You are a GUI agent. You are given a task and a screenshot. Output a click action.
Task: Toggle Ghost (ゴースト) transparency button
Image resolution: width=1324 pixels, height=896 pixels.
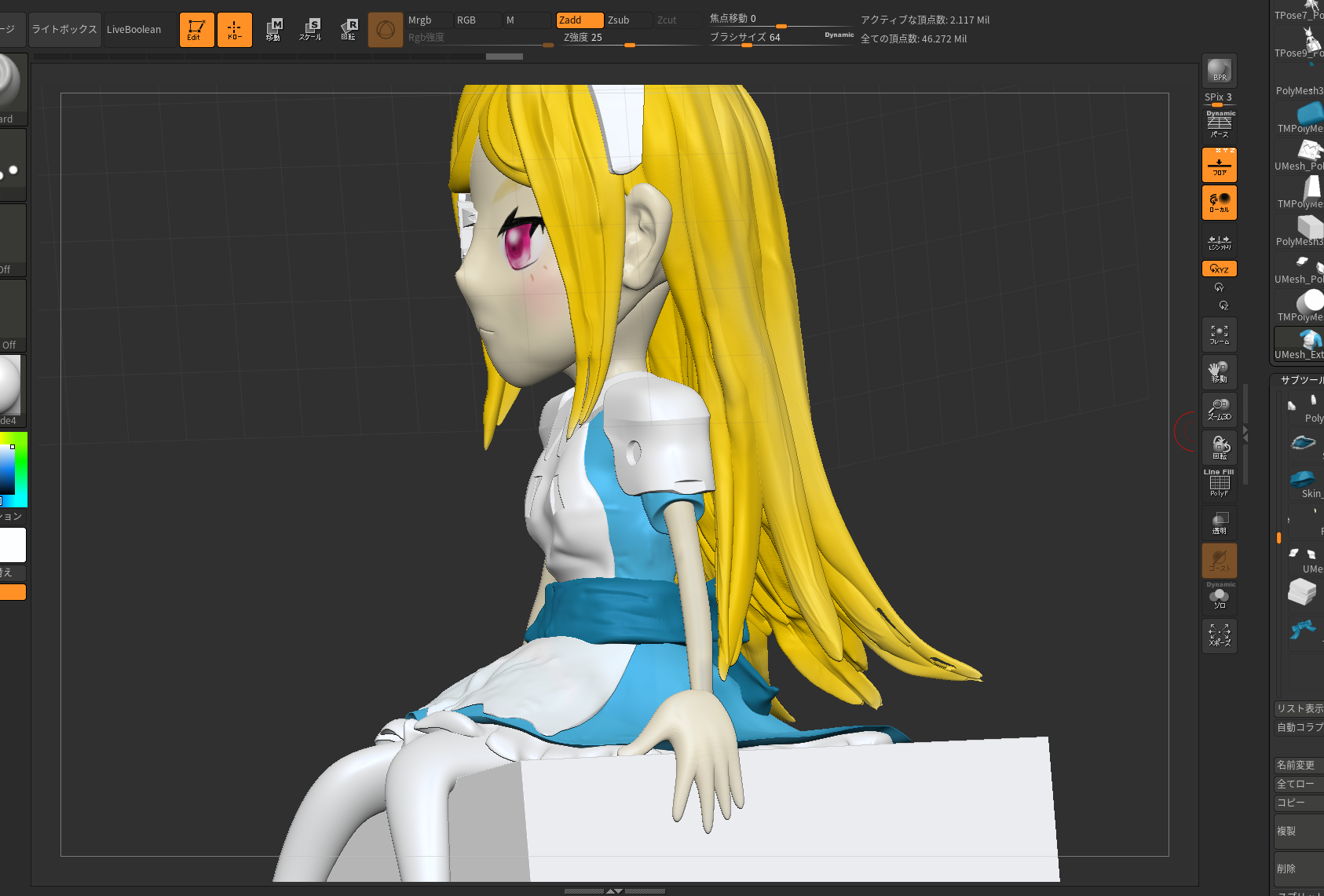1220,561
